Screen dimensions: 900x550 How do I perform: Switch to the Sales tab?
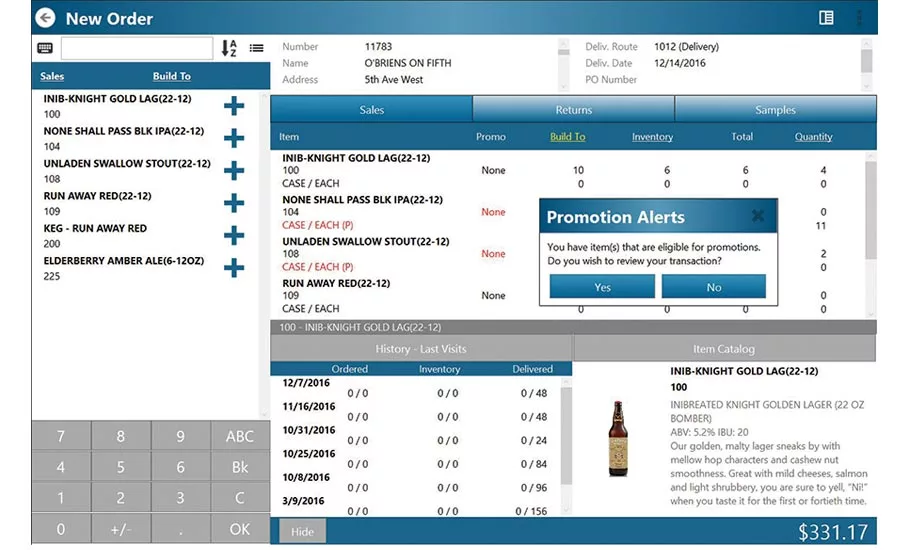point(371,109)
